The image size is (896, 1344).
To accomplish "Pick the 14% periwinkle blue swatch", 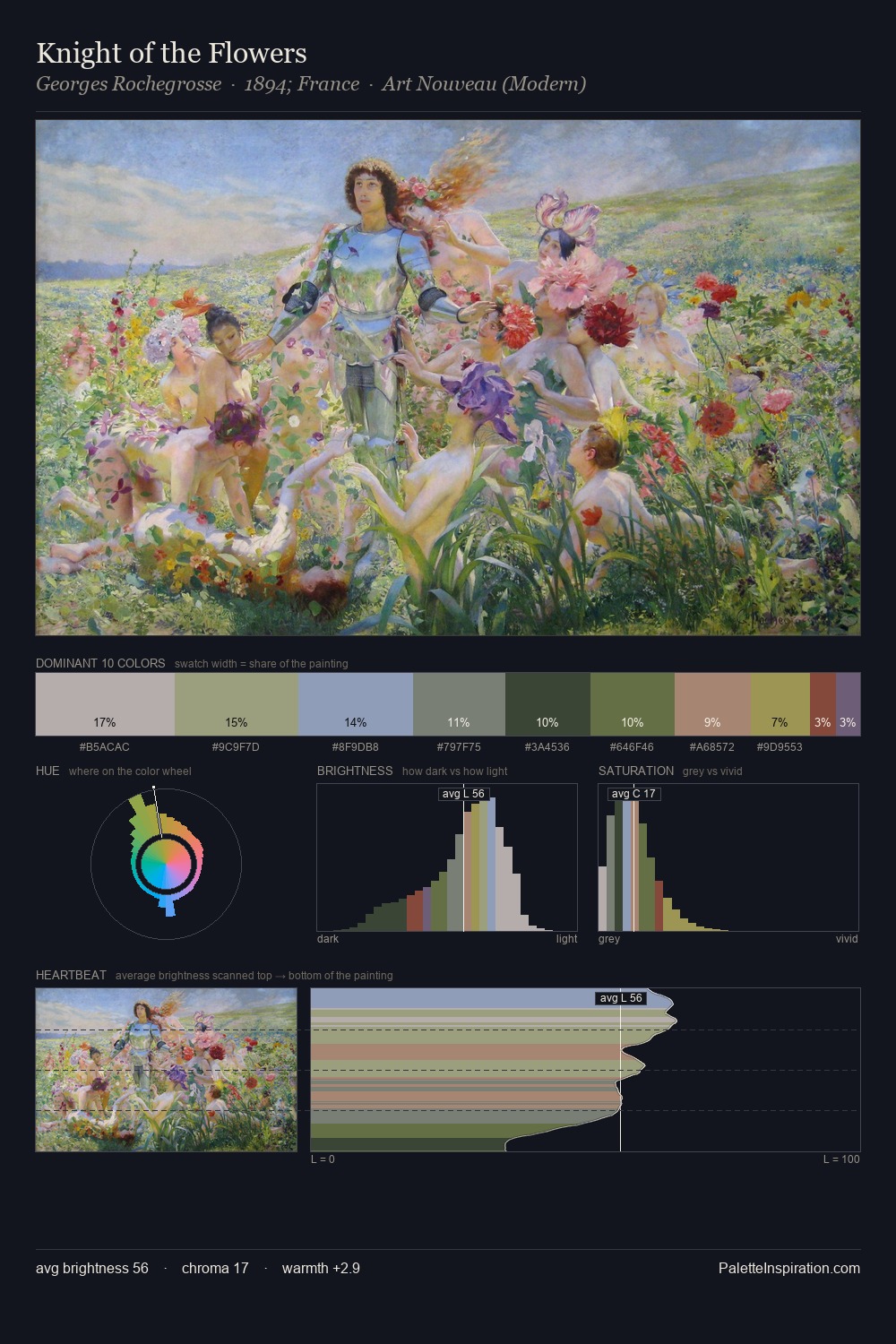I will point(355,704).
